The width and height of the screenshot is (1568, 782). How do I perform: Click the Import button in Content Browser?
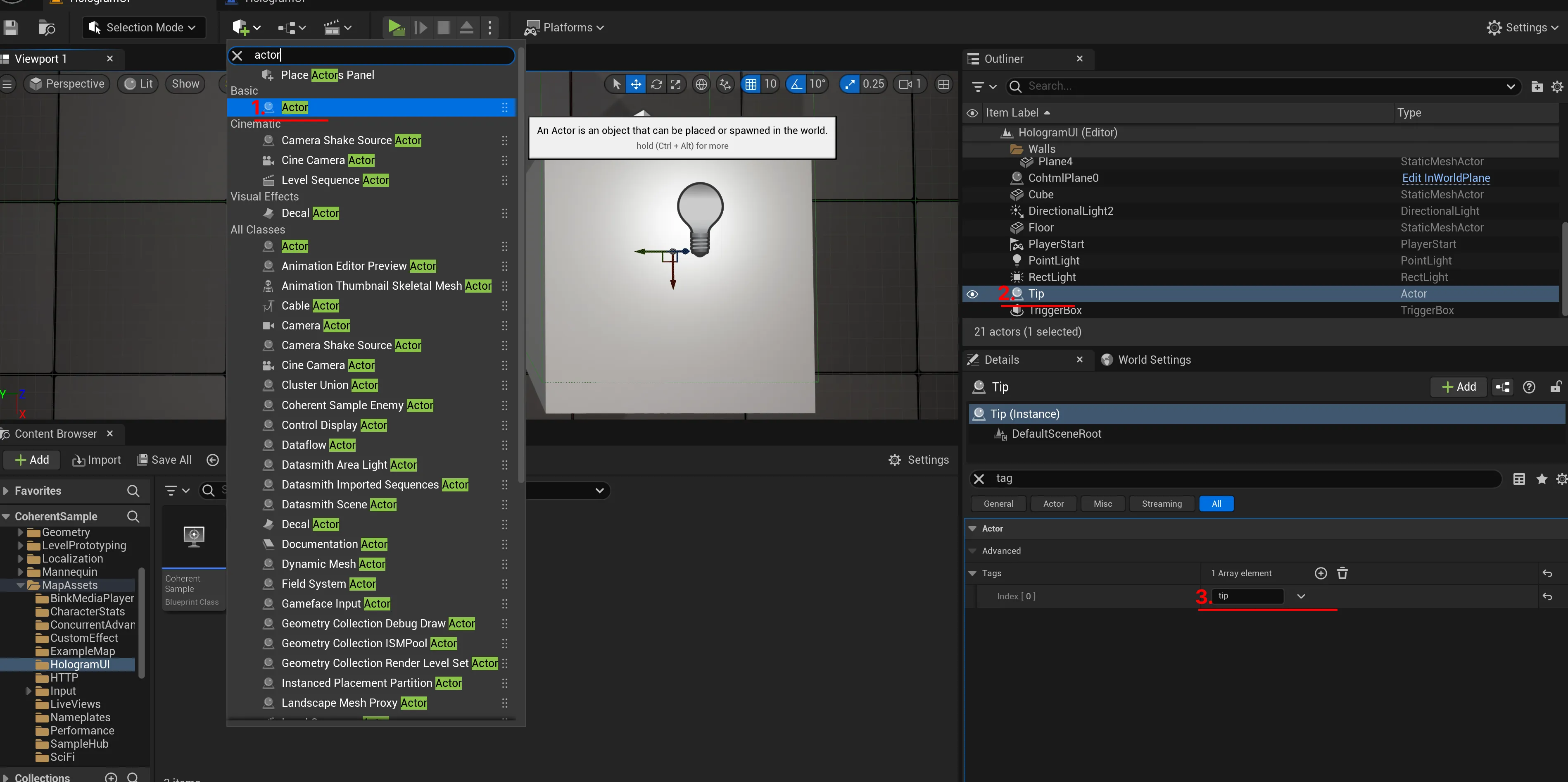click(97, 460)
